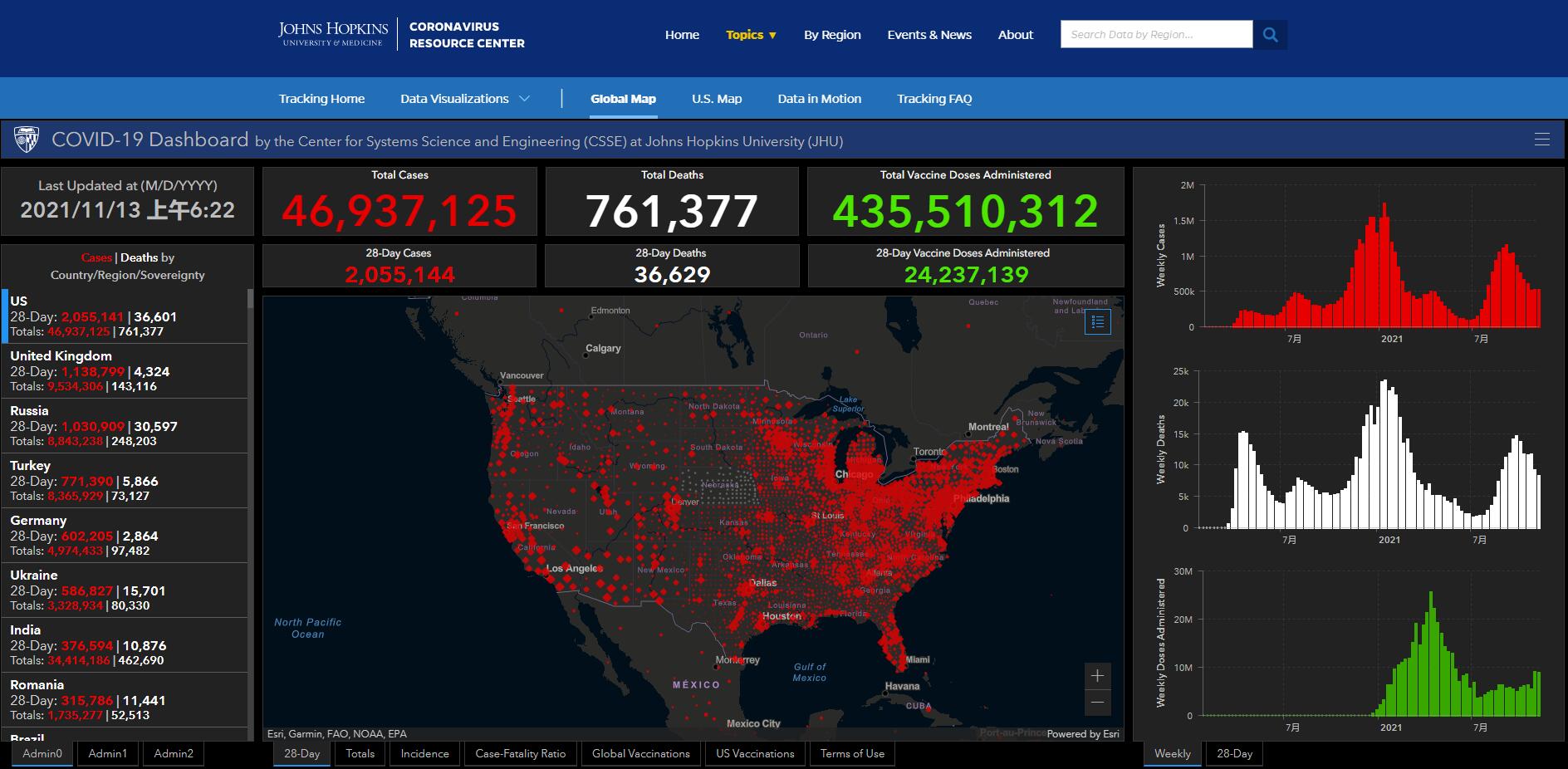Image resolution: width=1568 pixels, height=769 pixels.
Task: Click the search magnifier icon
Action: [x=1270, y=35]
